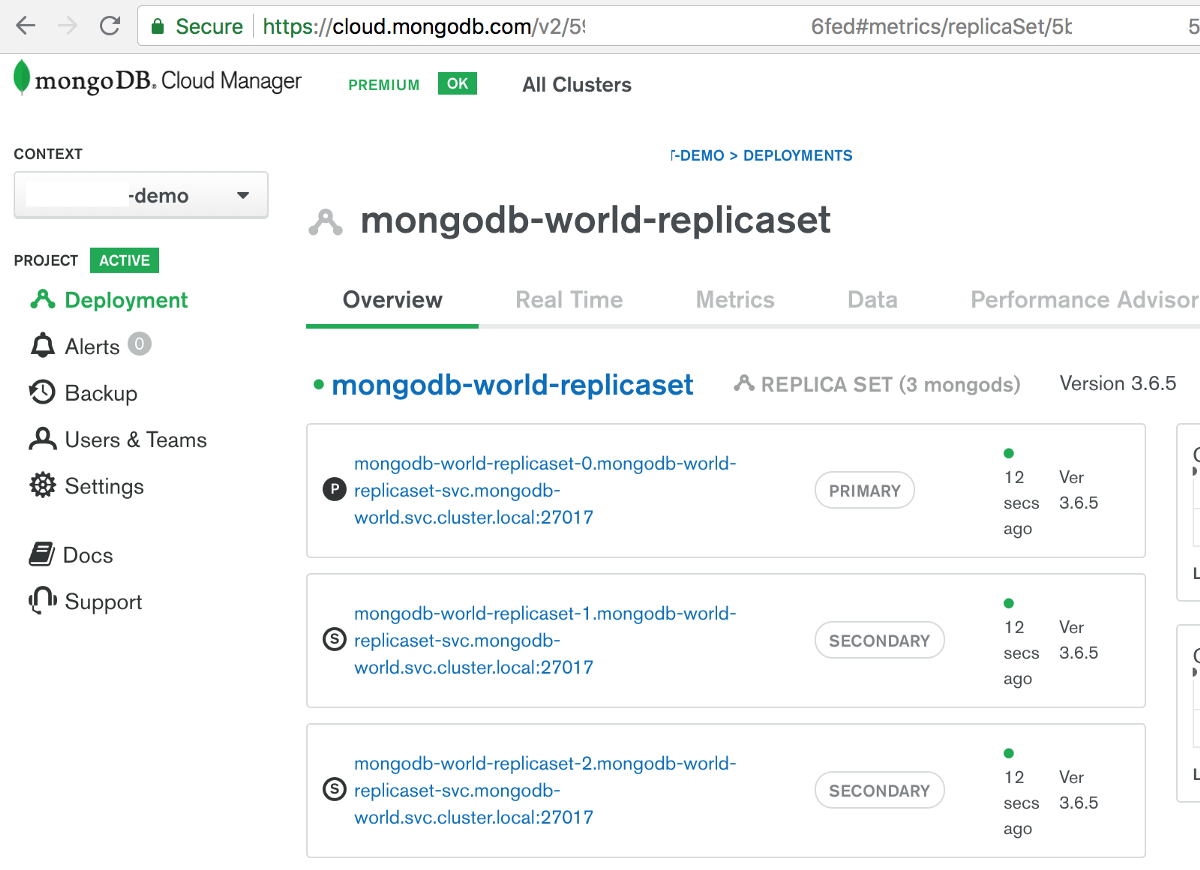Click the Alerts bell icon
This screenshot has width=1200, height=870.
pos(43,347)
